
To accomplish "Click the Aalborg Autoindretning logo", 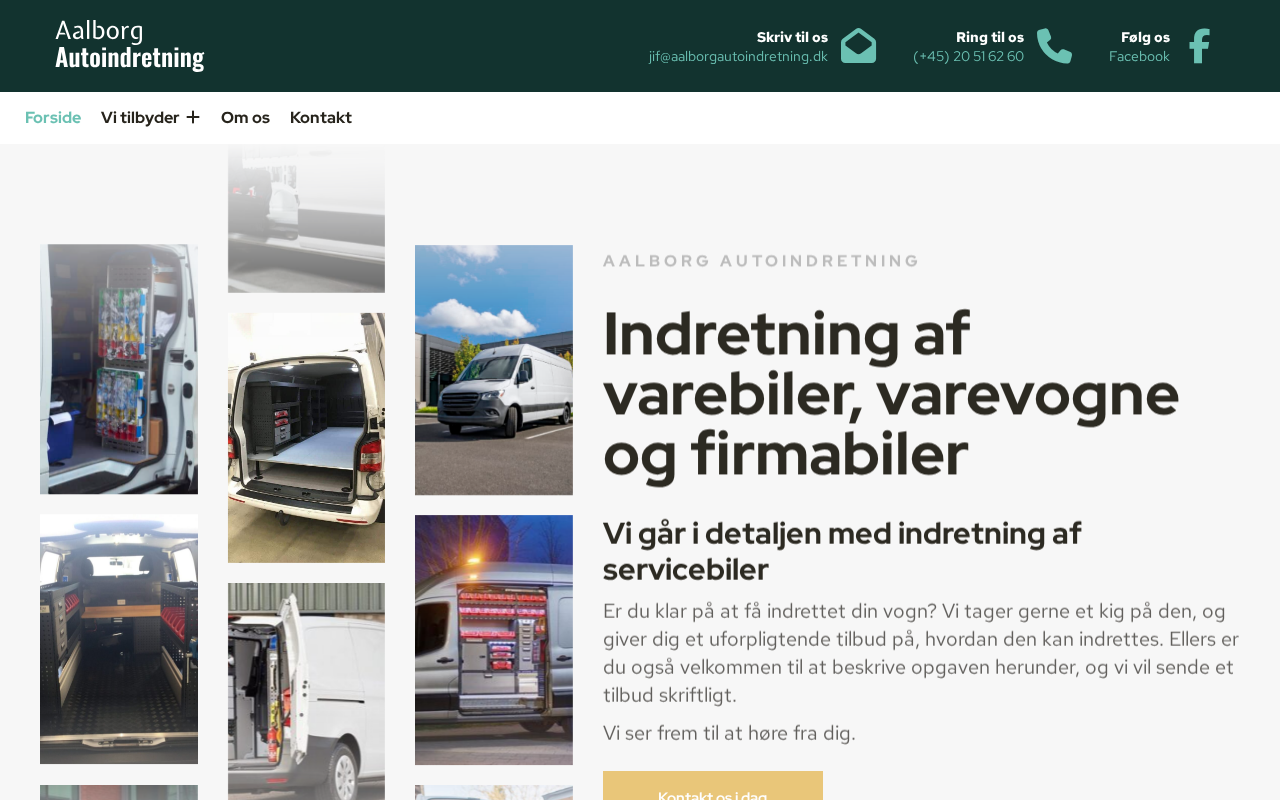I will 129,46.
